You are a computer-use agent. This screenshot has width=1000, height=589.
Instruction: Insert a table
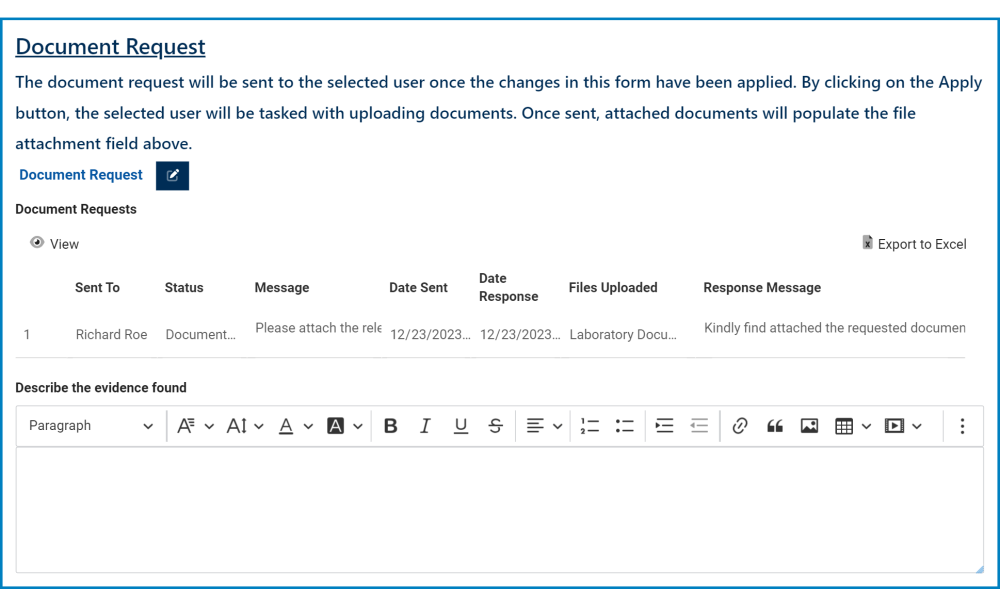pyautogui.click(x=844, y=426)
